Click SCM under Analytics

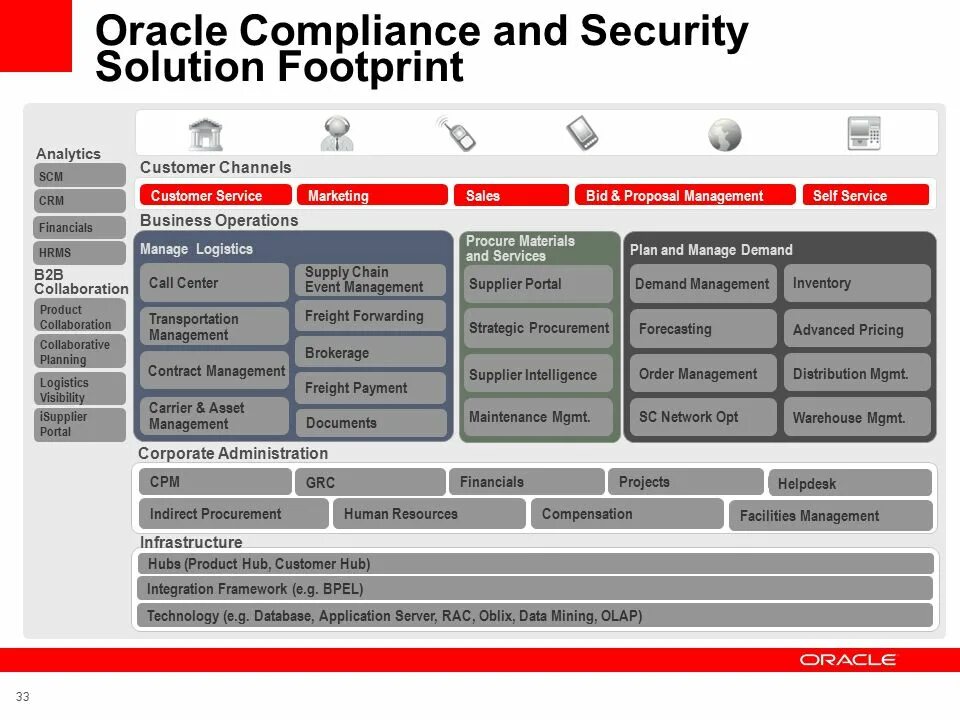(x=80, y=176)
